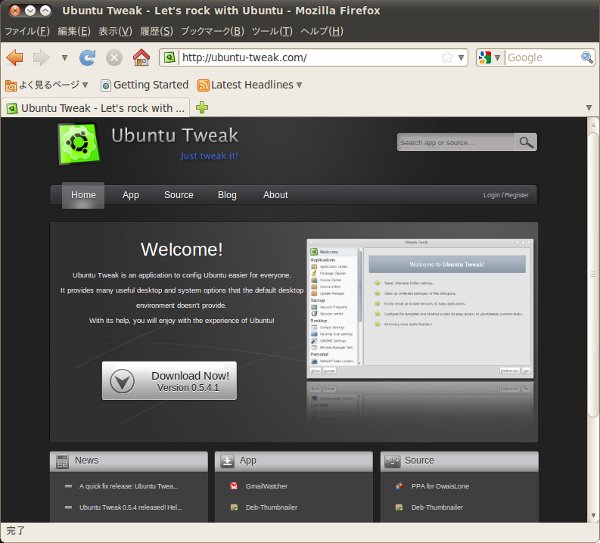600x543 pixels.
Task: Follow the Login / Register link
Action: click(x=505, y=195)
